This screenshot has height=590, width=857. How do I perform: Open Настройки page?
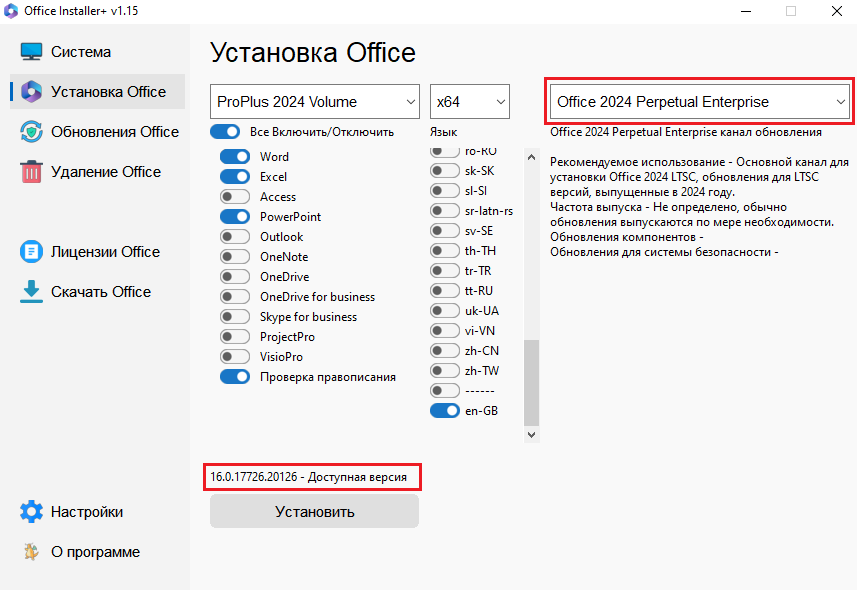[97, 512]
